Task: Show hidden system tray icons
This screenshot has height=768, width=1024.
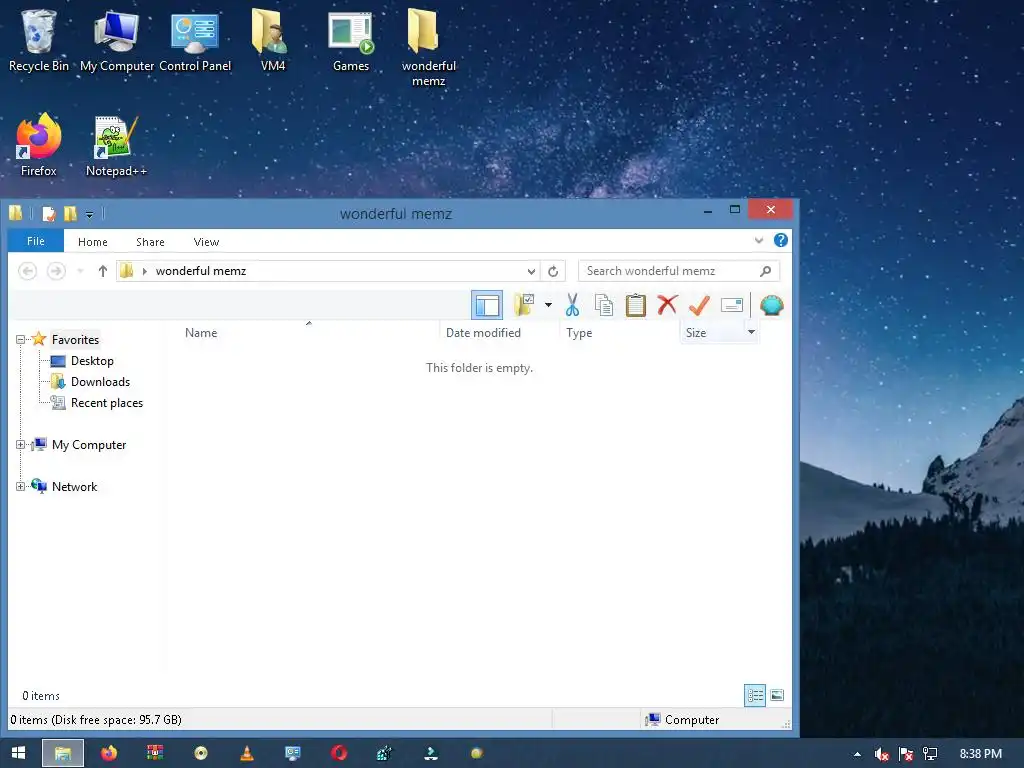Action: pos(857,754)
